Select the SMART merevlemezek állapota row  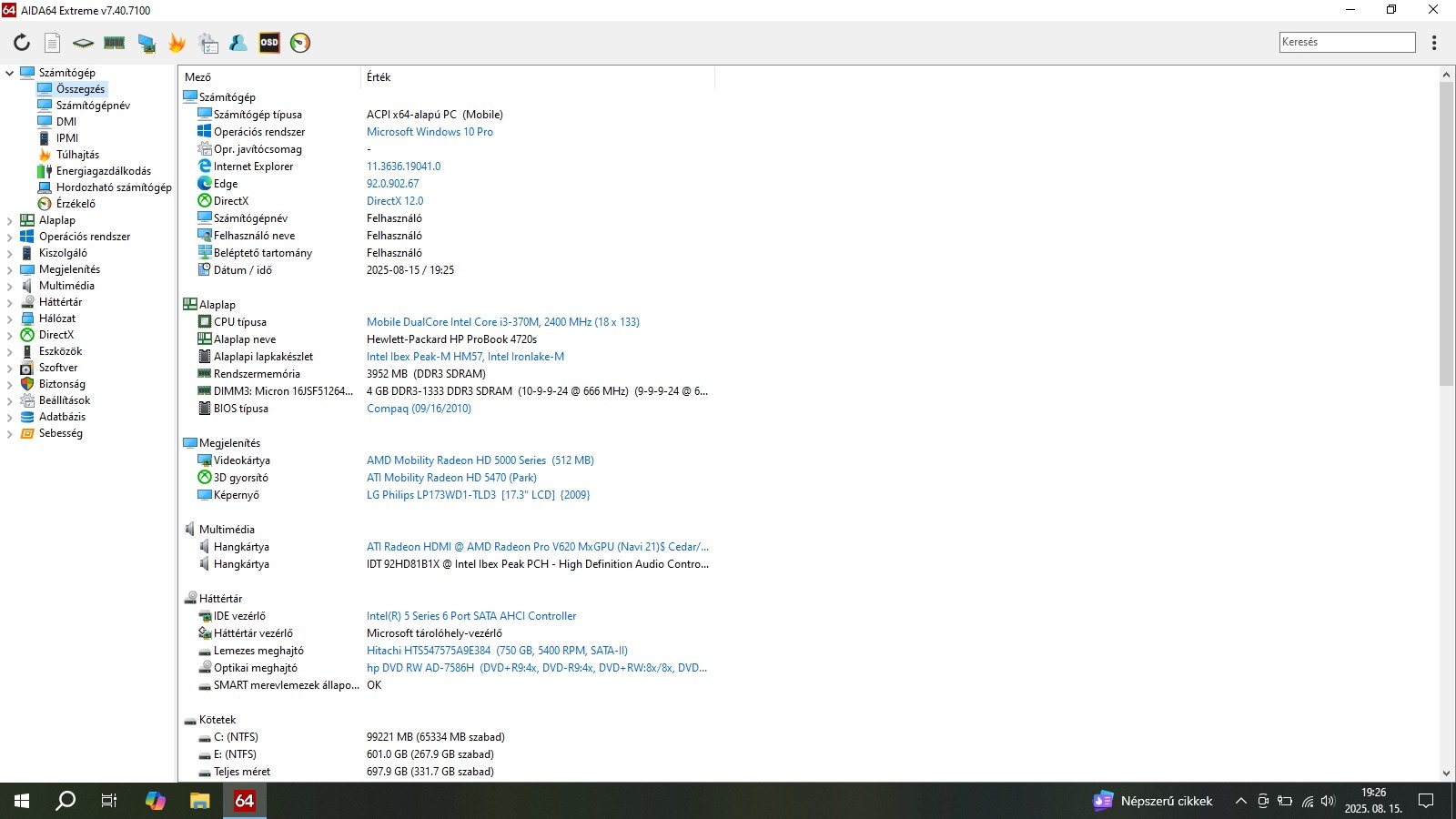tap(447, 685)
